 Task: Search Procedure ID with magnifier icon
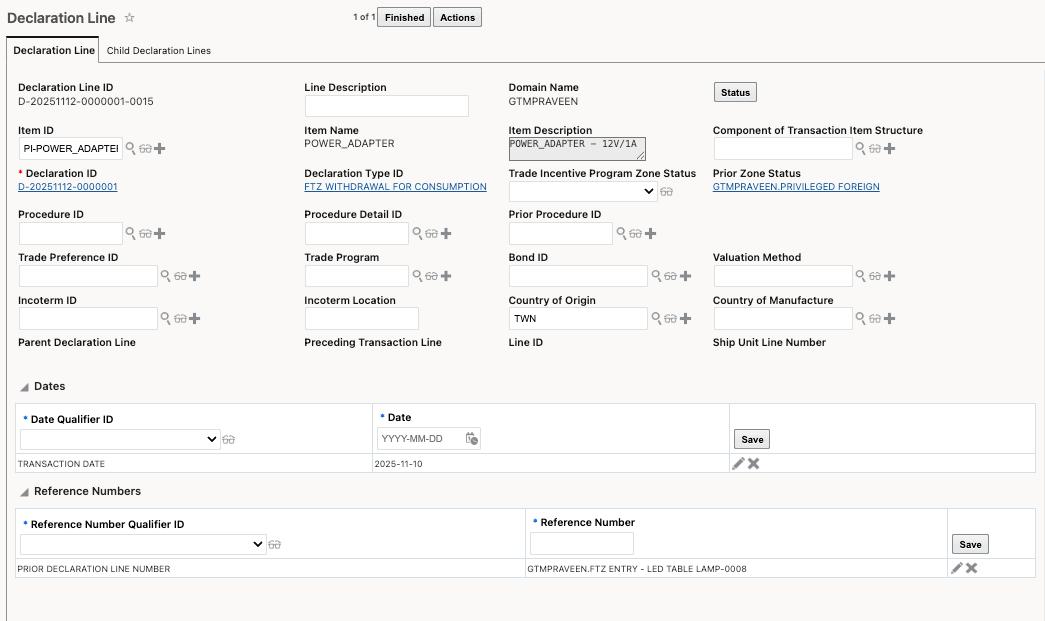tap(131, 233)
